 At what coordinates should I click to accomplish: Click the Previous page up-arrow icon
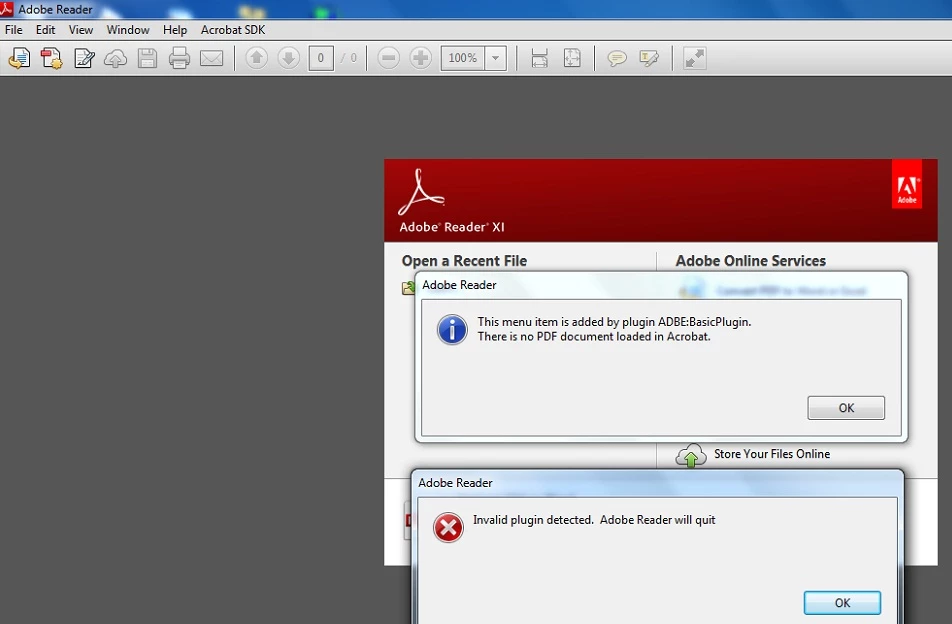click(256, 58)
